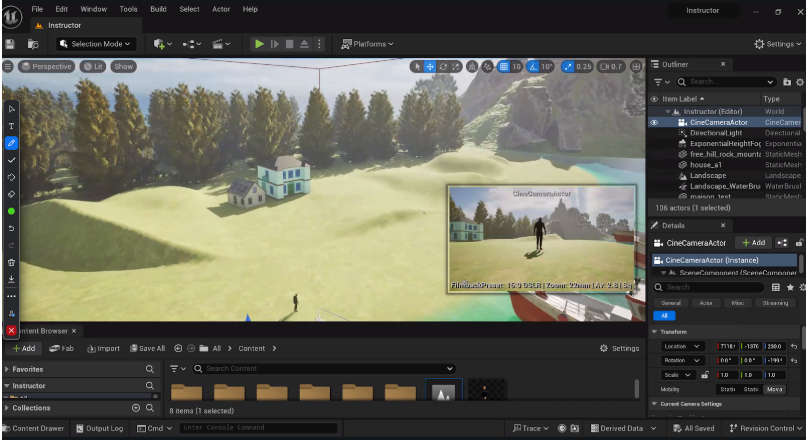Choose the select mode arrow in viewport
This screenshot has height=440, width=806.
(x=417, y=66)
